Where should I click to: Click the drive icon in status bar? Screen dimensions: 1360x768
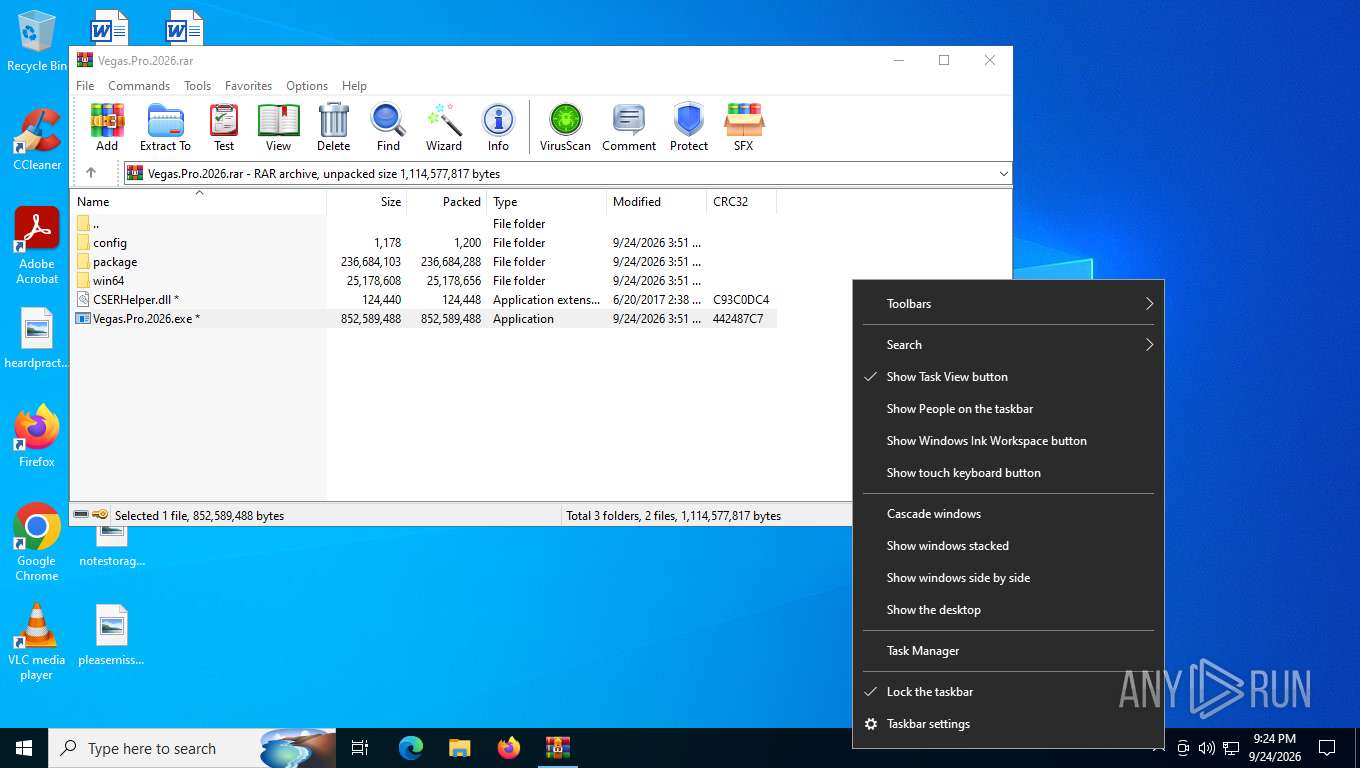[x=81, y=515]
